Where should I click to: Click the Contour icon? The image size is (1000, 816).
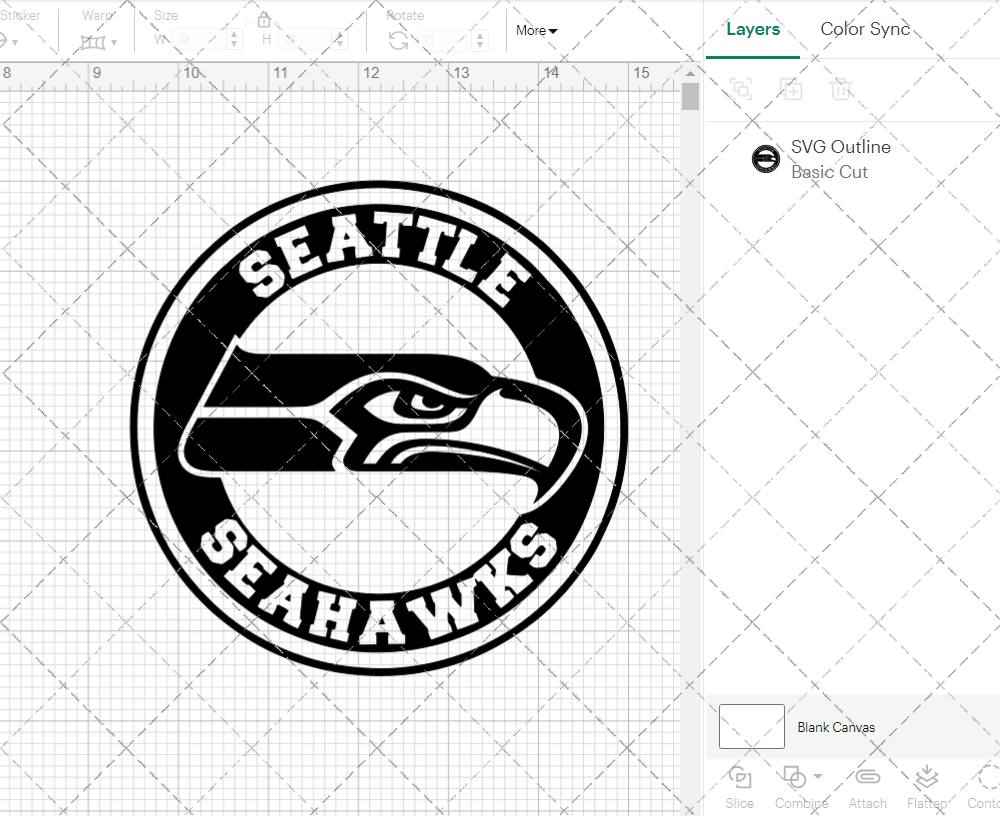(x=987, y=778)
